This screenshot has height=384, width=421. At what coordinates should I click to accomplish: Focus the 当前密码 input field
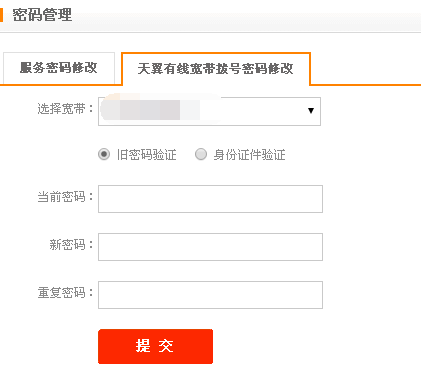tap(210, 199)
